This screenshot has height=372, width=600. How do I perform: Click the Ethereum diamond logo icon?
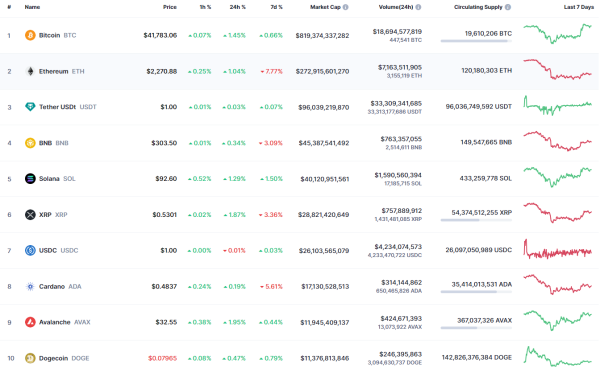[30, 71]
